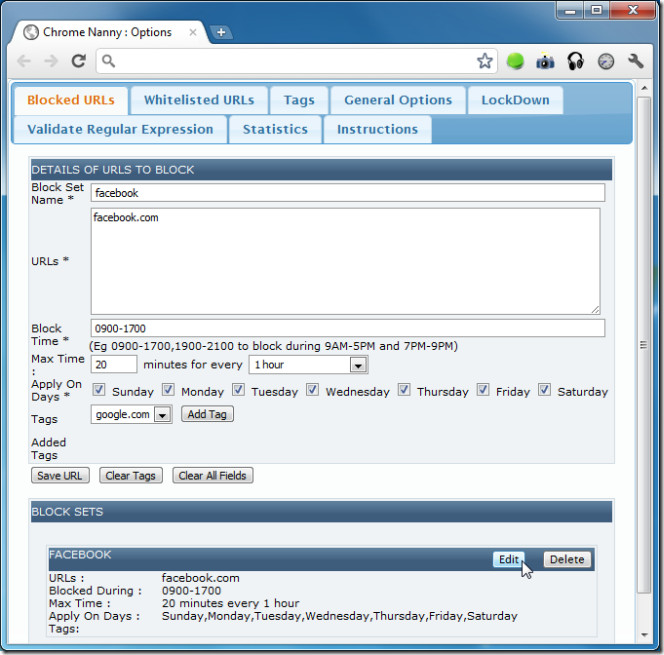Switch to the Whitelisted URLs tab
The width and height of the screenshot is (664, 655).
(x=199, y=100)
